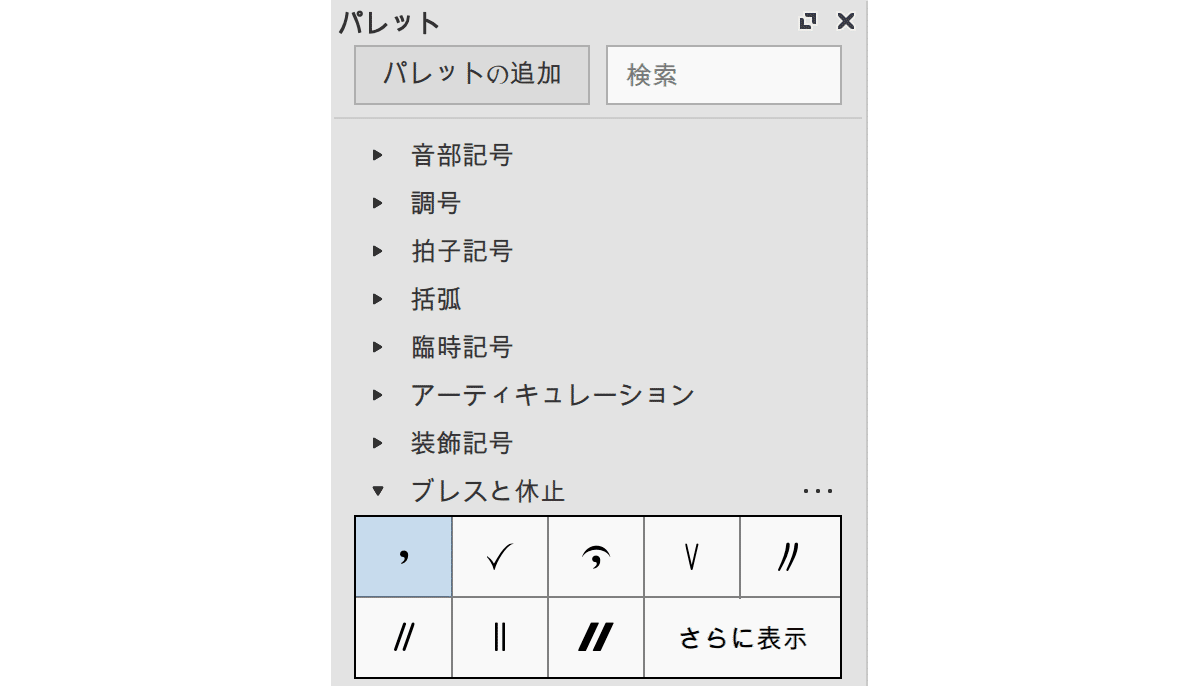Viewport: 1200px width, 686px height.
Task: Select the thick bold caesura symbol
Action: 596,637
